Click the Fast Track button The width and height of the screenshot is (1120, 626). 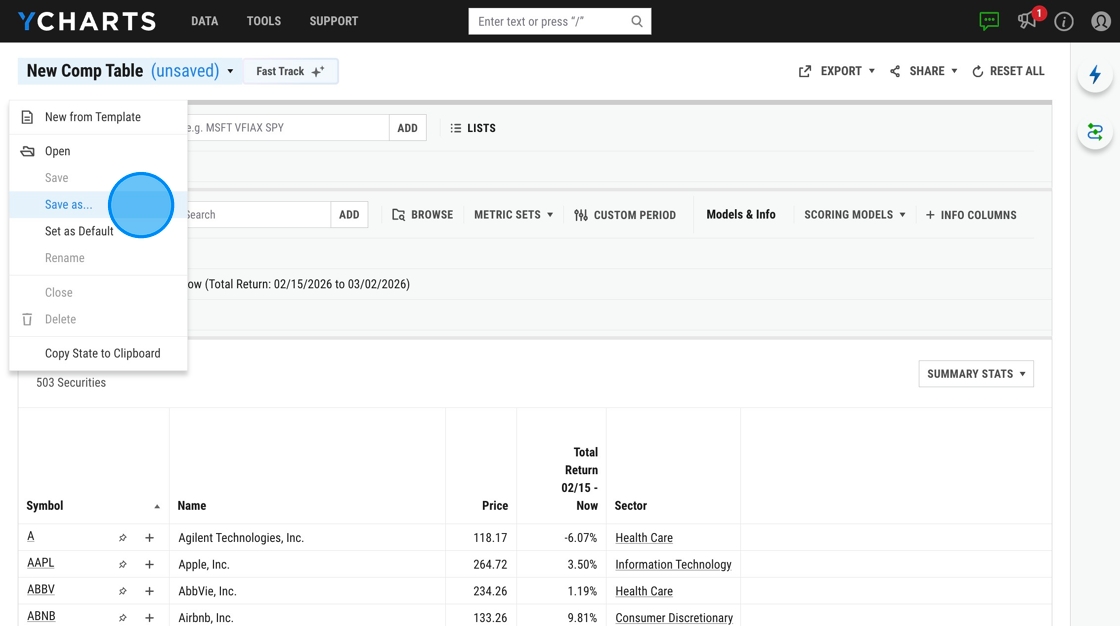290,71
